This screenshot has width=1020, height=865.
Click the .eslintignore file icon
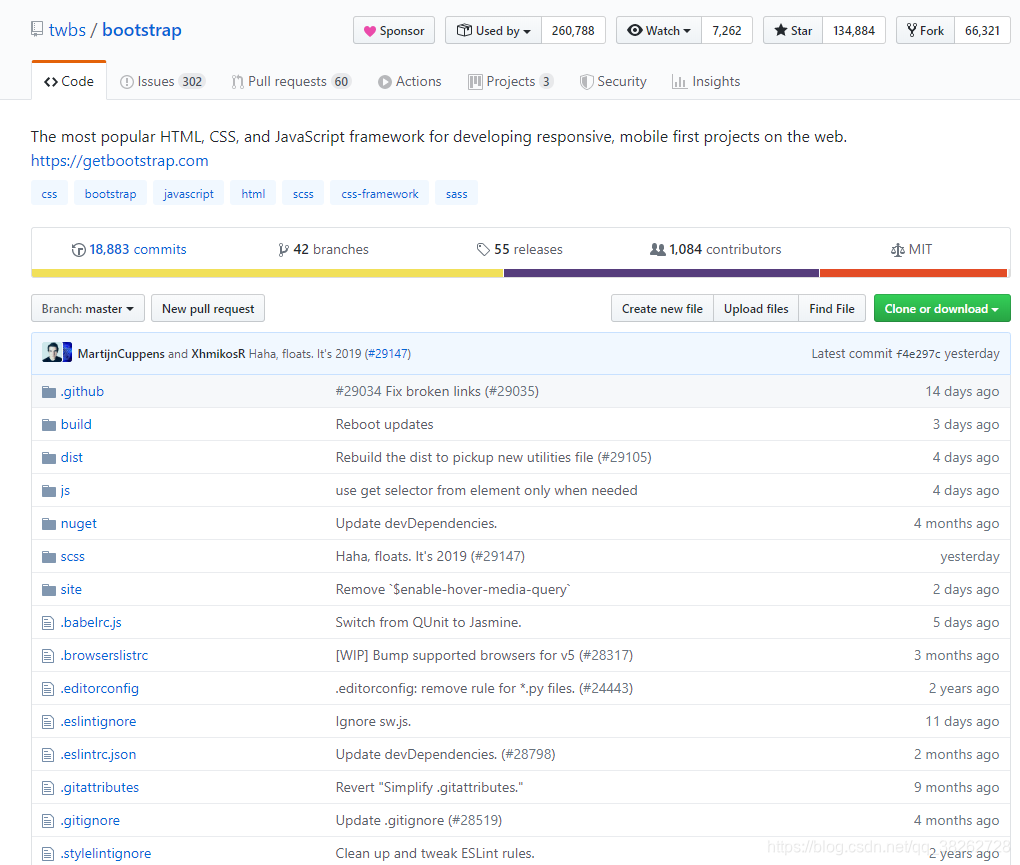[47, 722]
